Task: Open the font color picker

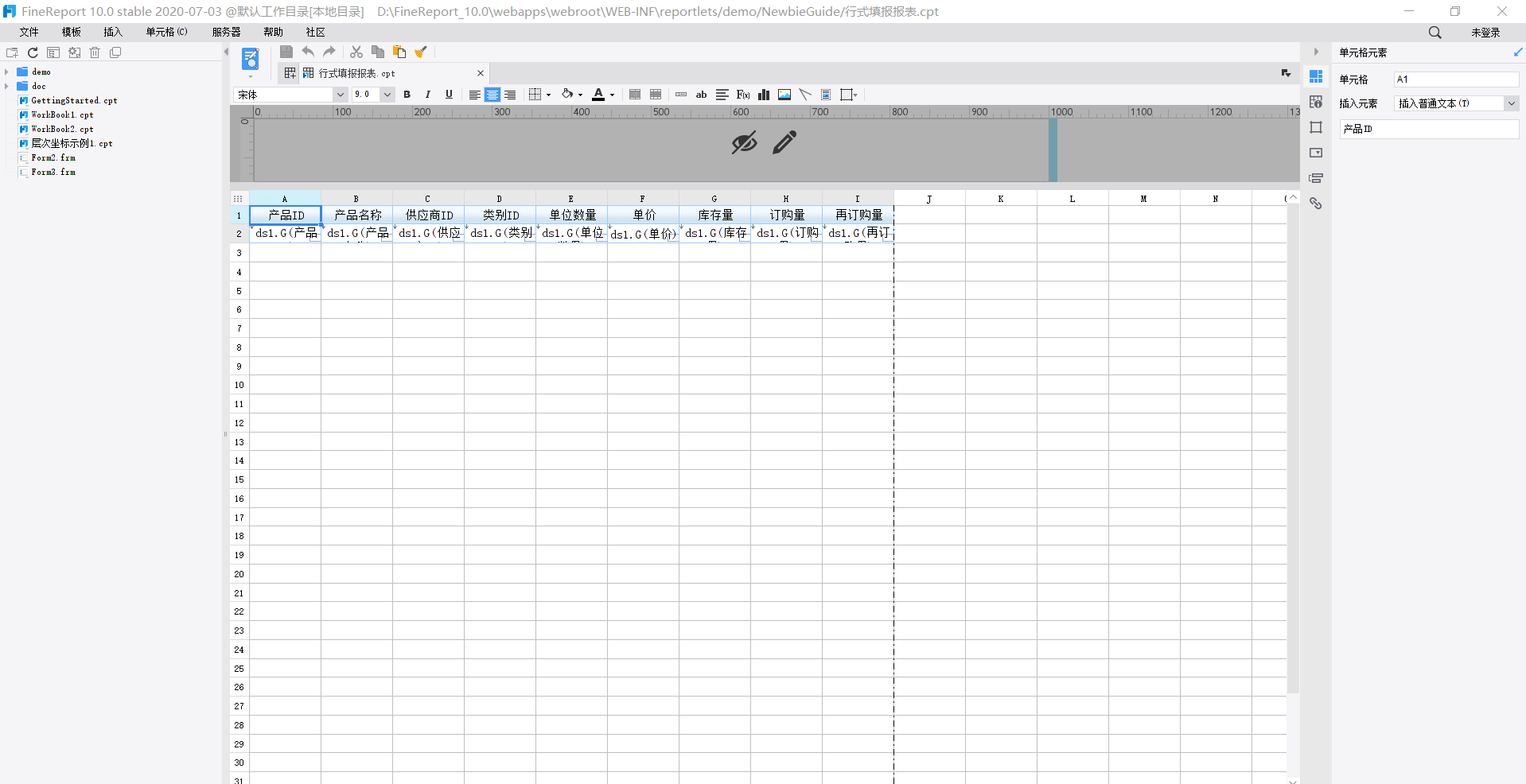Action: point(603,95)
